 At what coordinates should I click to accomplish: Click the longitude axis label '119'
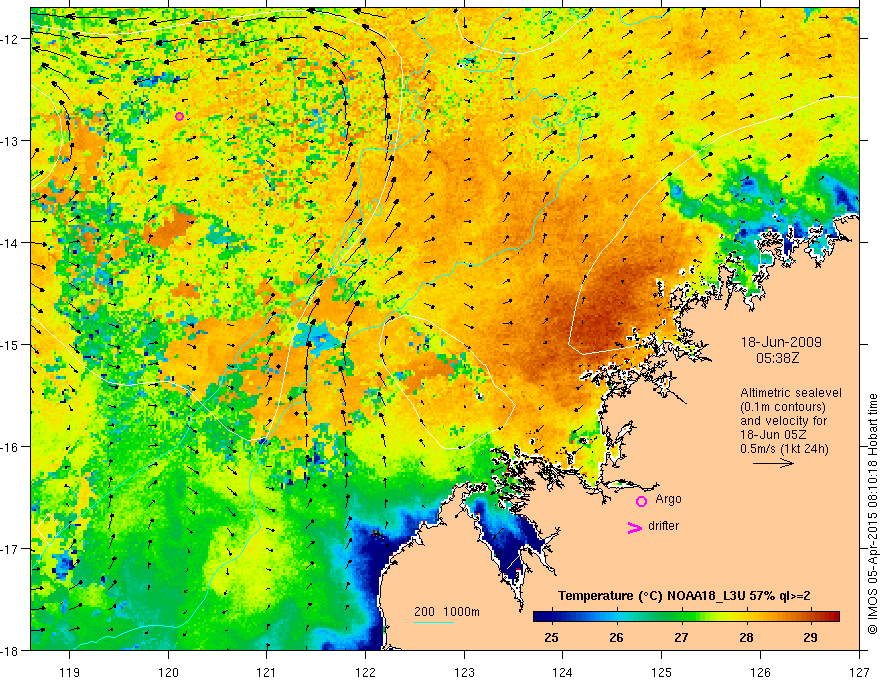pos(70,672)
